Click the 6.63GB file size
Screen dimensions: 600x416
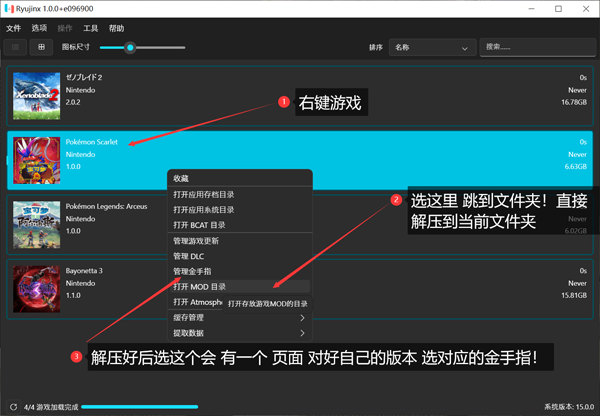tap(576, 166)
